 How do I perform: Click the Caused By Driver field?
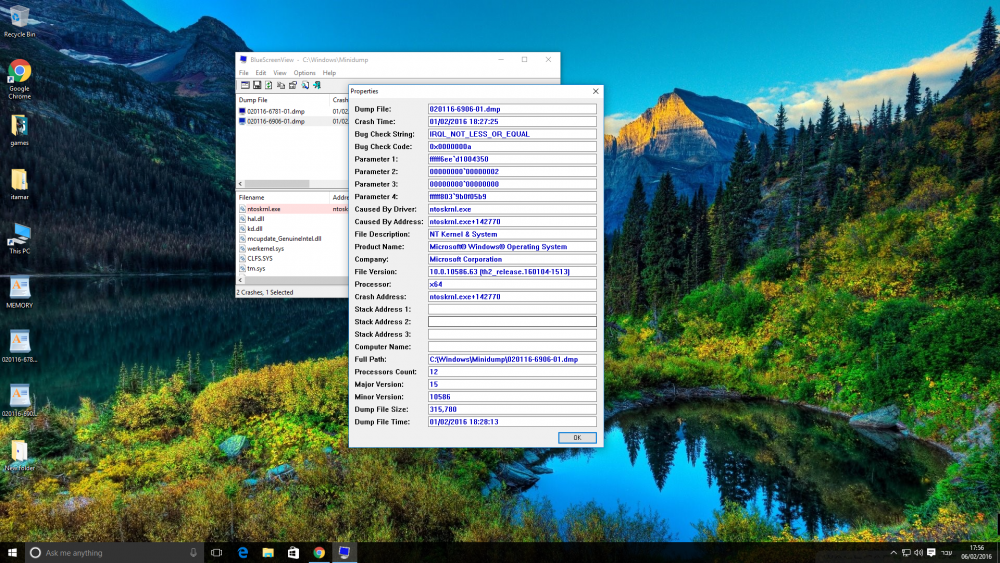[x=512, y=208]
